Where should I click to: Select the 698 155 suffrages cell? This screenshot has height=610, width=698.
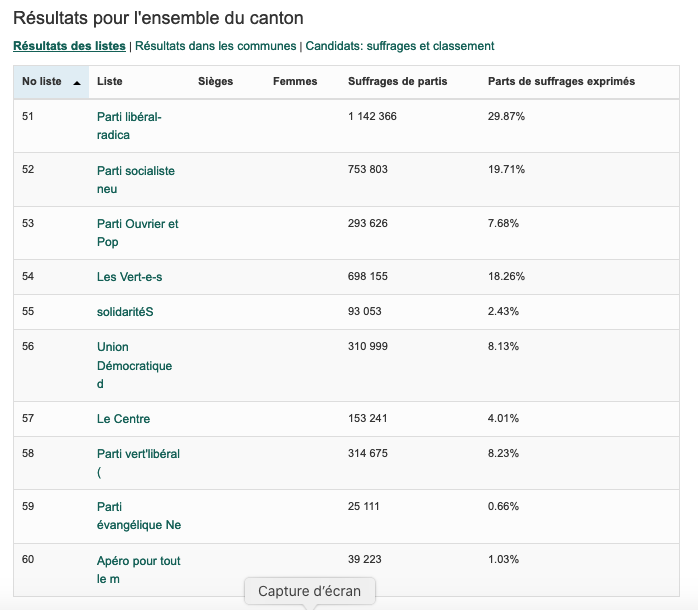tap(368, 276)
